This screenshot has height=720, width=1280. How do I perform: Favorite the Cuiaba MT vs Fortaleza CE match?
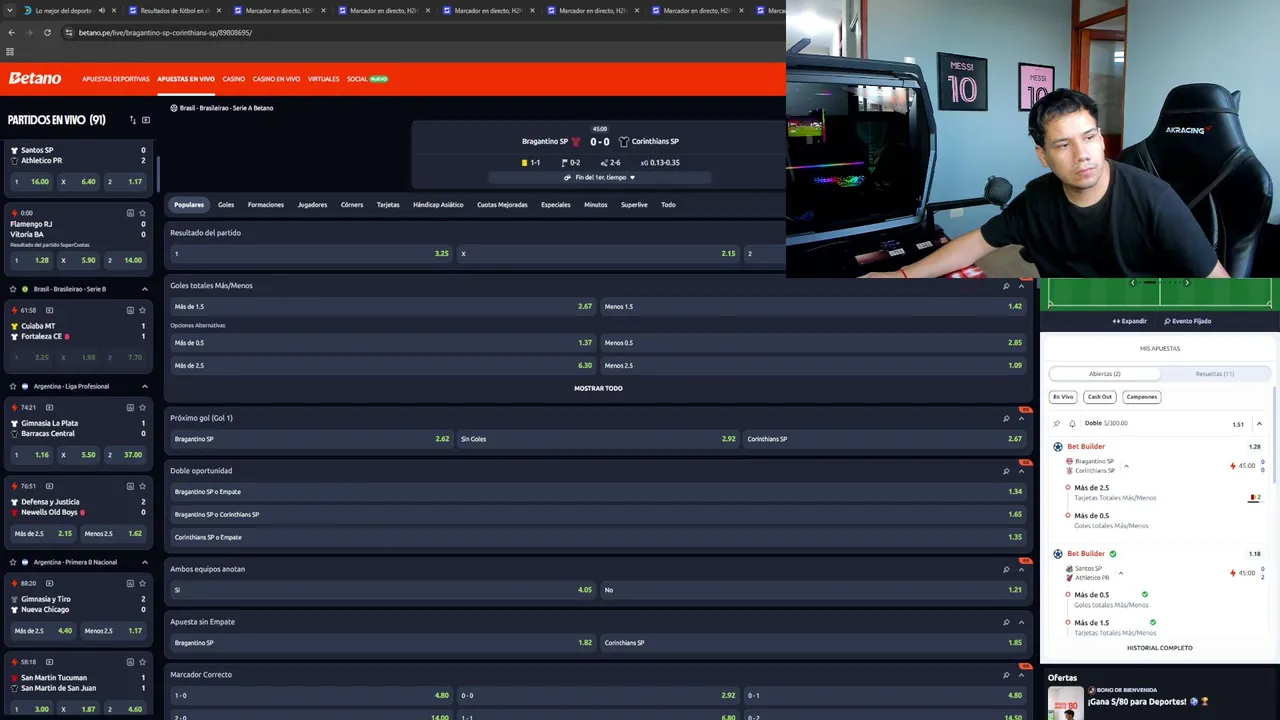pyautogui.click(x=143, y=310)
